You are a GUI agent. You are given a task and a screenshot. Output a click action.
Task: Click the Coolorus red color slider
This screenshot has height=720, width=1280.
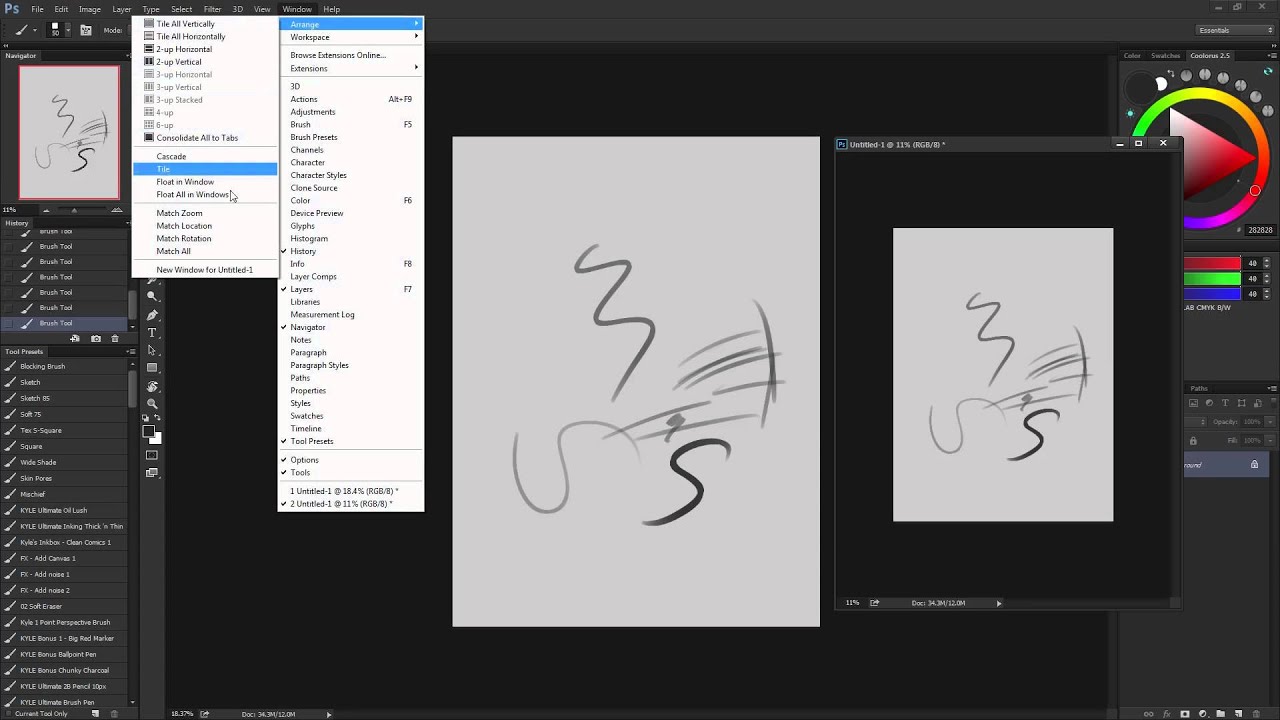click(1213, 264)
